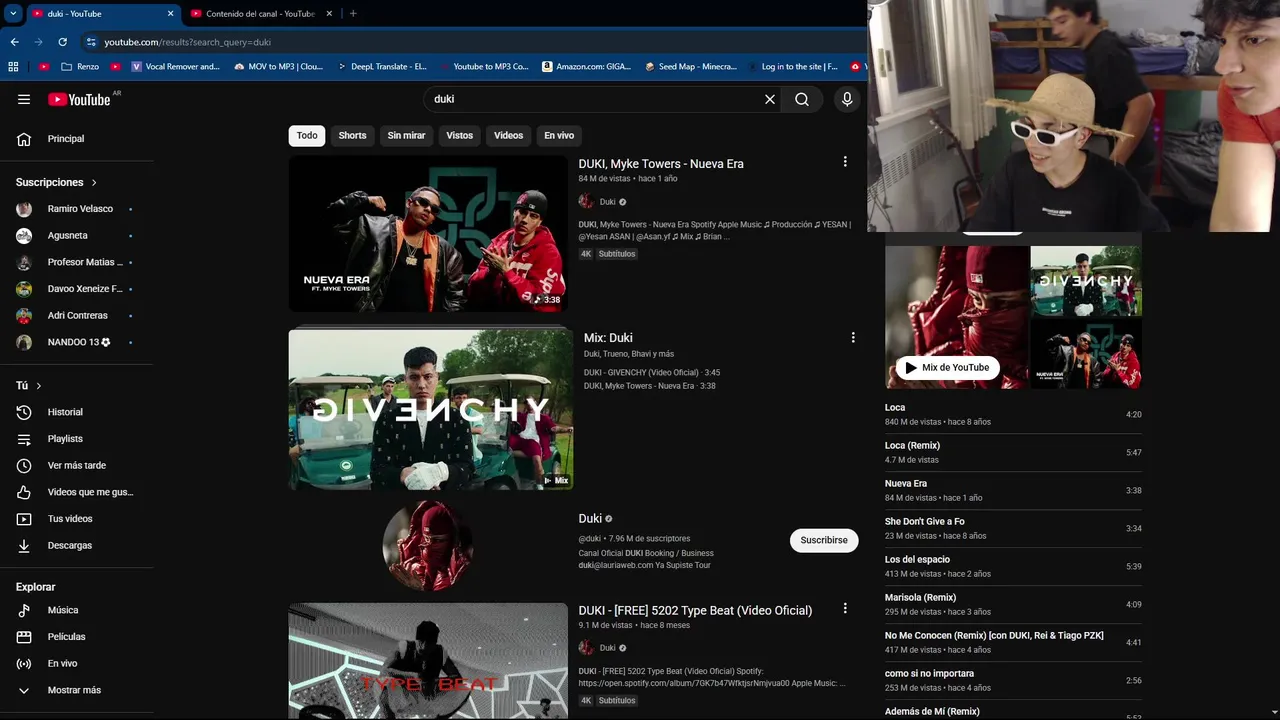Click the YouTube logo to go home
This screenshot has height=720, width=1280.
pos(79,99)
